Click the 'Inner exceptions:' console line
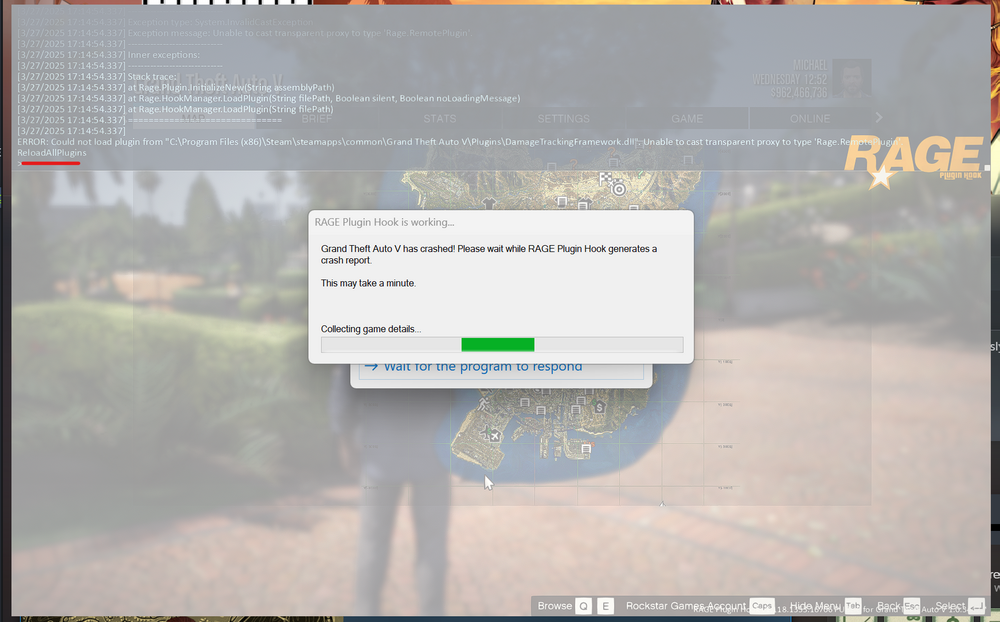 (108, 55)
